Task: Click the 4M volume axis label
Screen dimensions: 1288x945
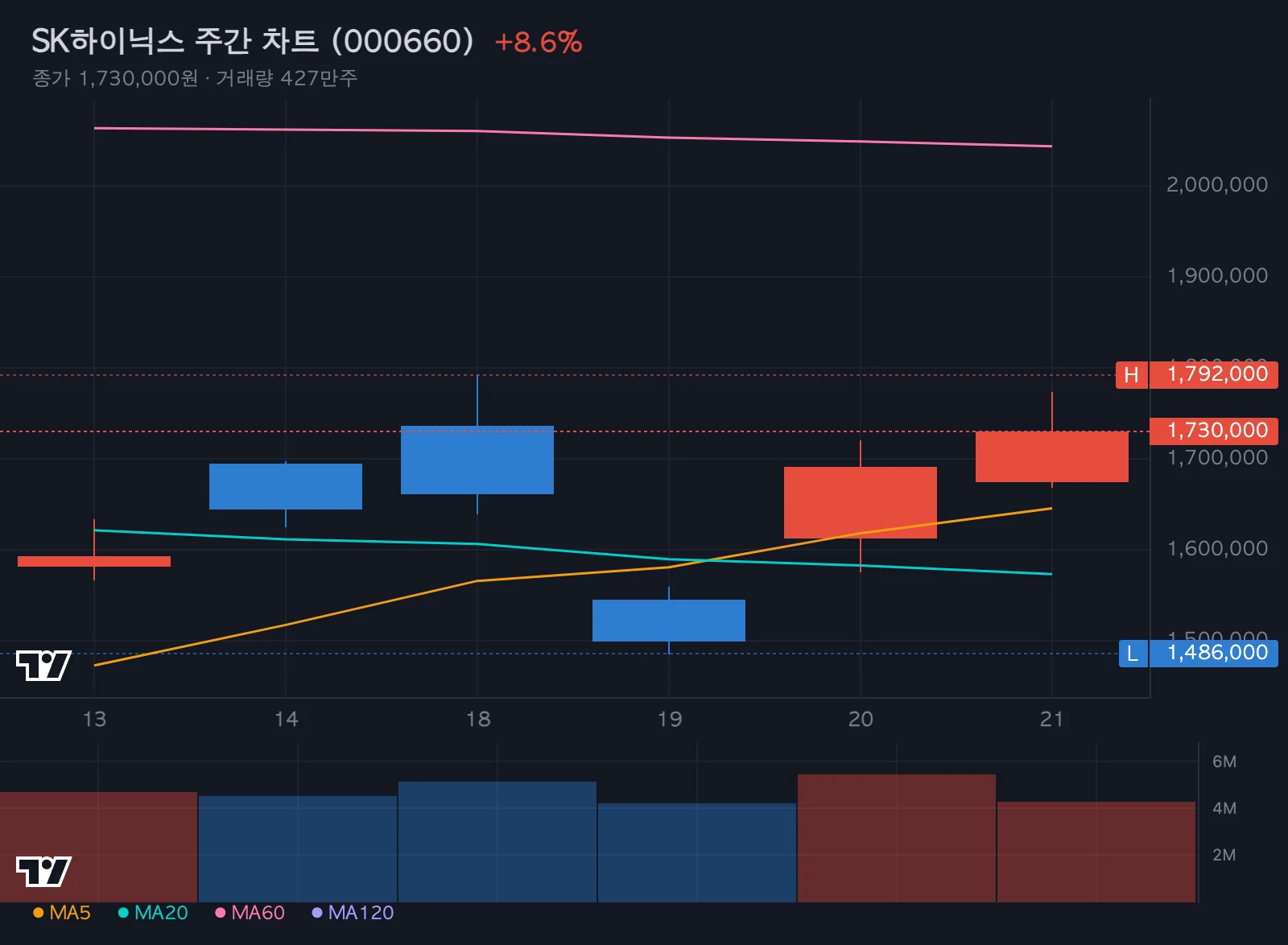Action: click(x=1224, y=808)
